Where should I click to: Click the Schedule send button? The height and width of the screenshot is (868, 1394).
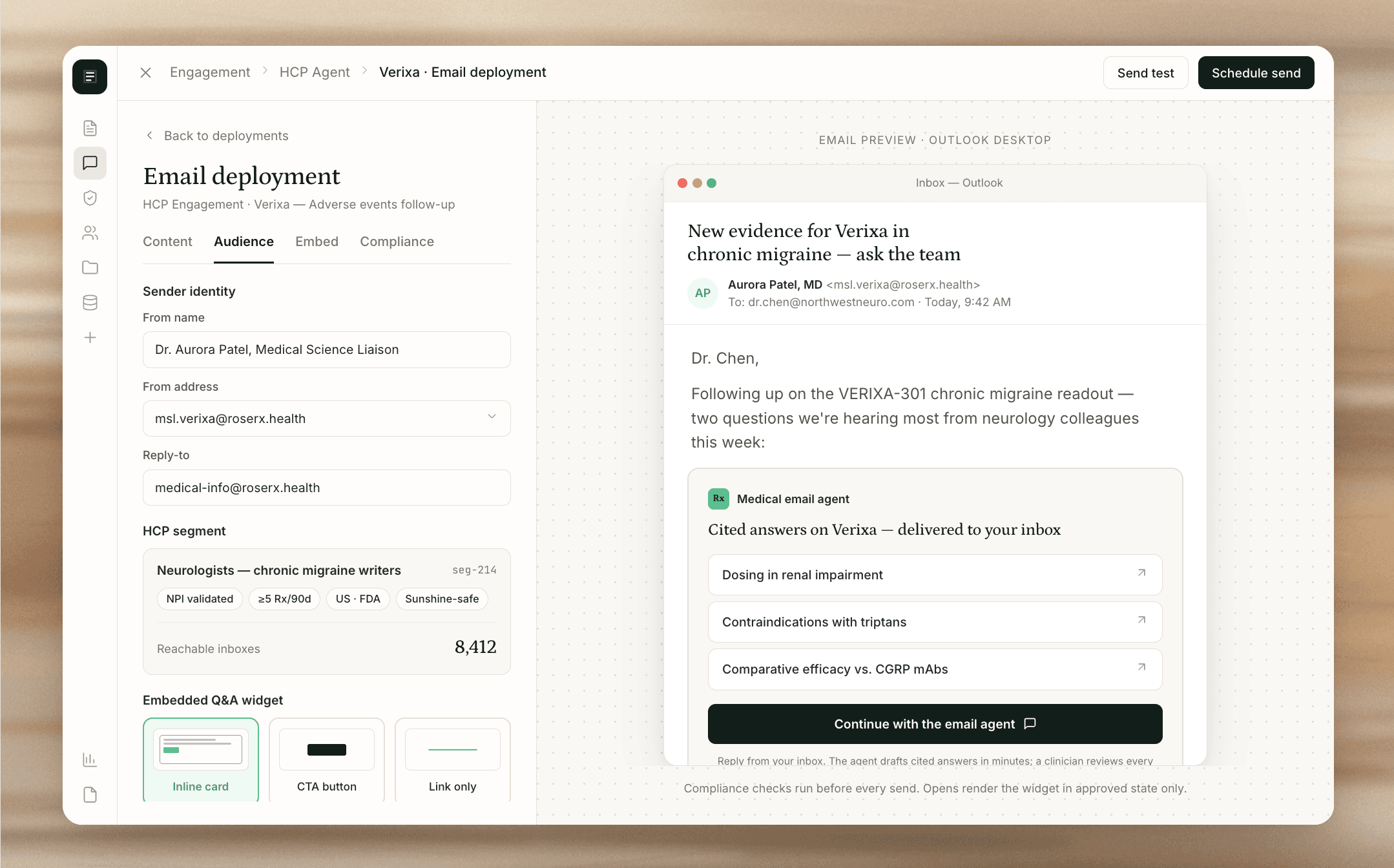(x=1255, y=73)
